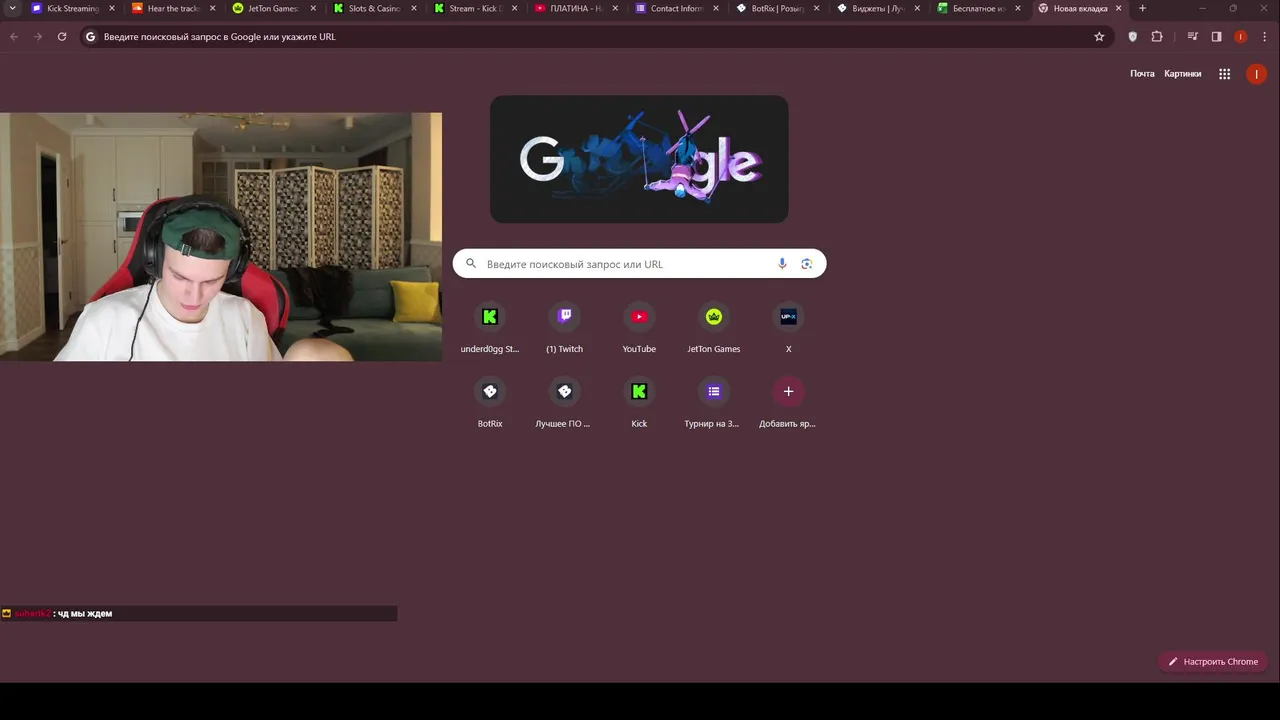Open the media controls icon
The width and height of the screenshot is (1280, 720).
pos(1193,37)
